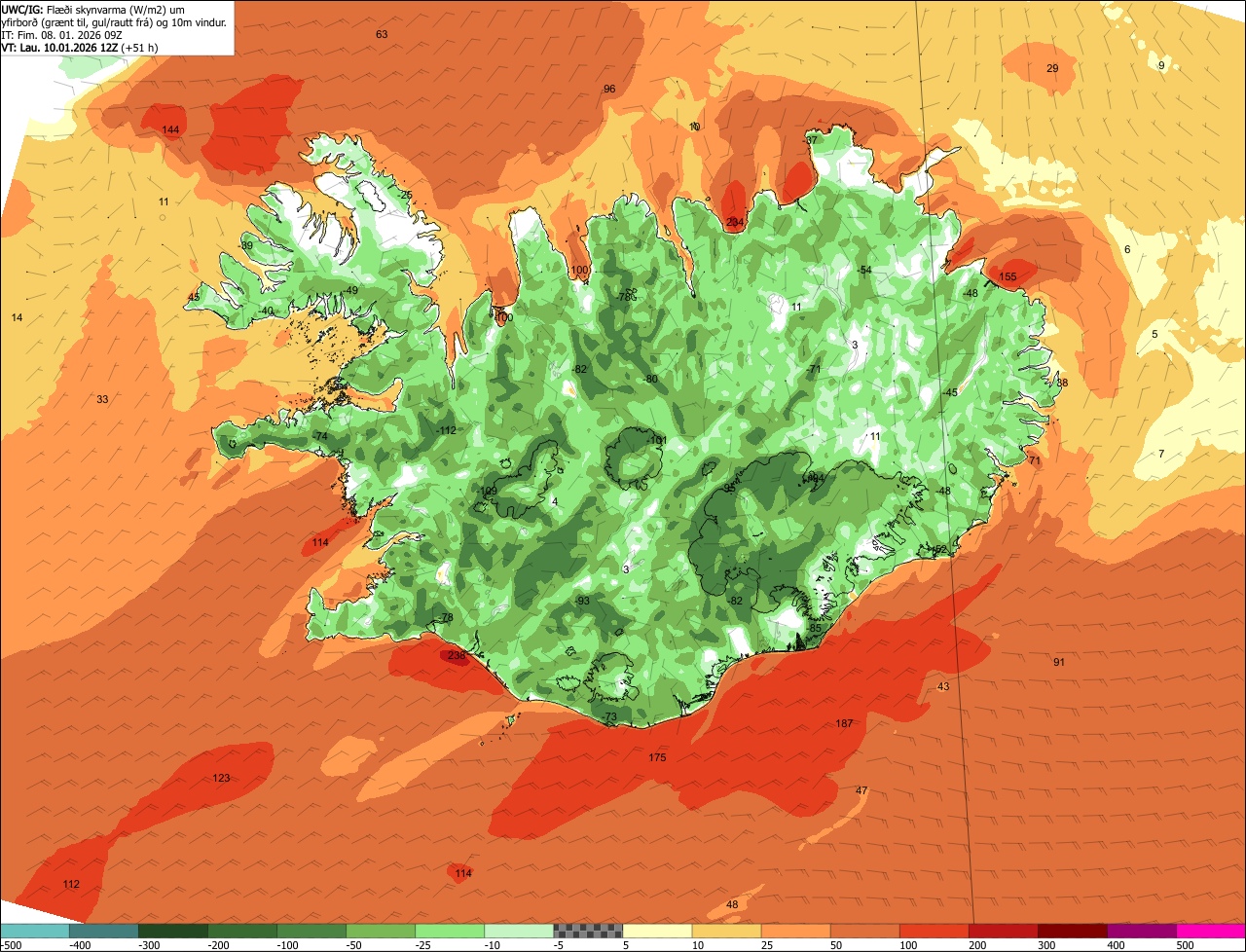
Task: Click the value 91 in the southeast sea
Action: click(1059, 662)
